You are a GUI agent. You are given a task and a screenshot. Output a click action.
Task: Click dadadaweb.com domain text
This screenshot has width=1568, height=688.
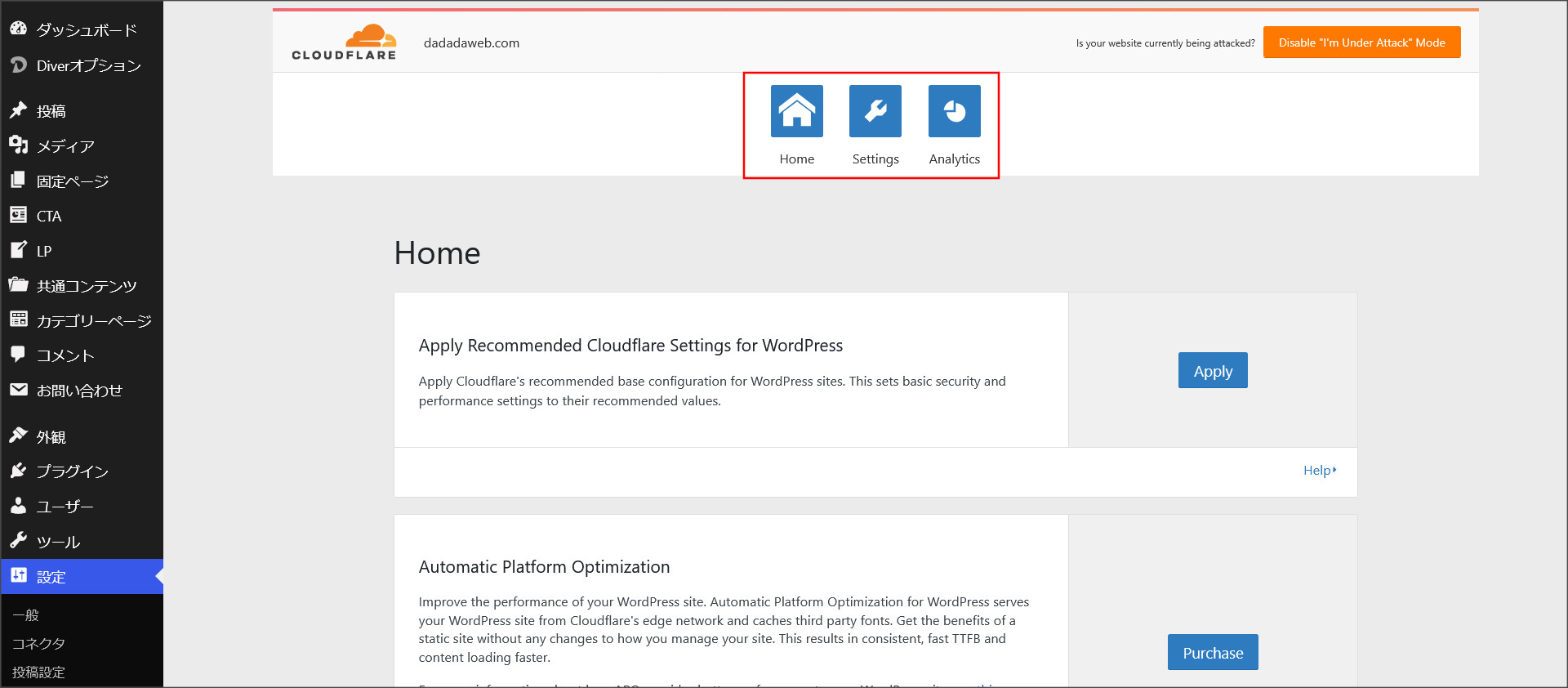471,42
